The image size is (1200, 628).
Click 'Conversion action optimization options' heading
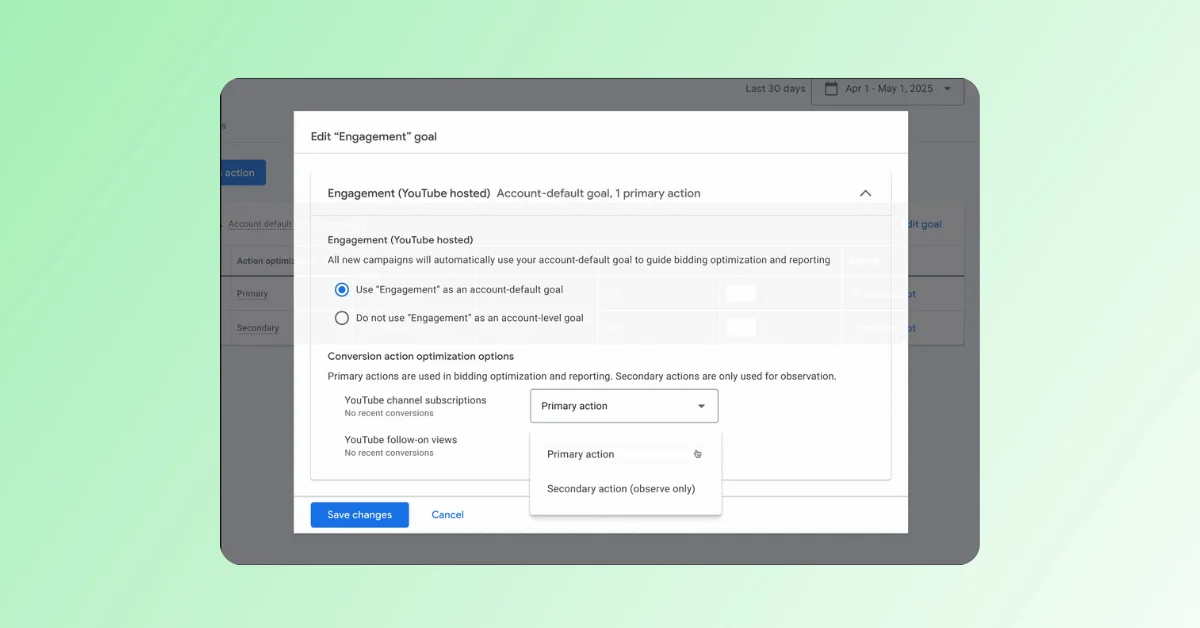coord(421,356)
